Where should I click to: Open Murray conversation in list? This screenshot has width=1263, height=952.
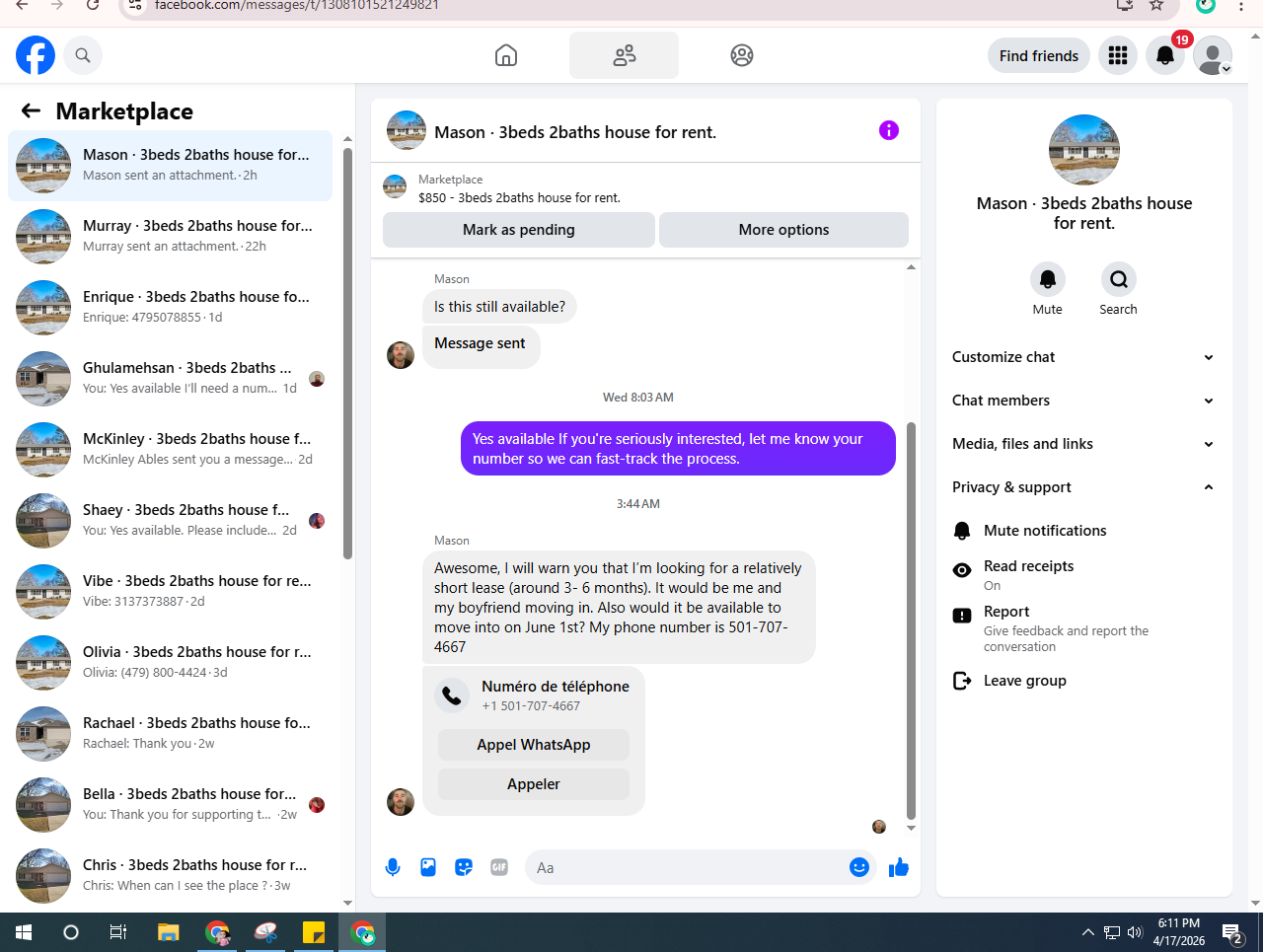[x=170, y=236]
